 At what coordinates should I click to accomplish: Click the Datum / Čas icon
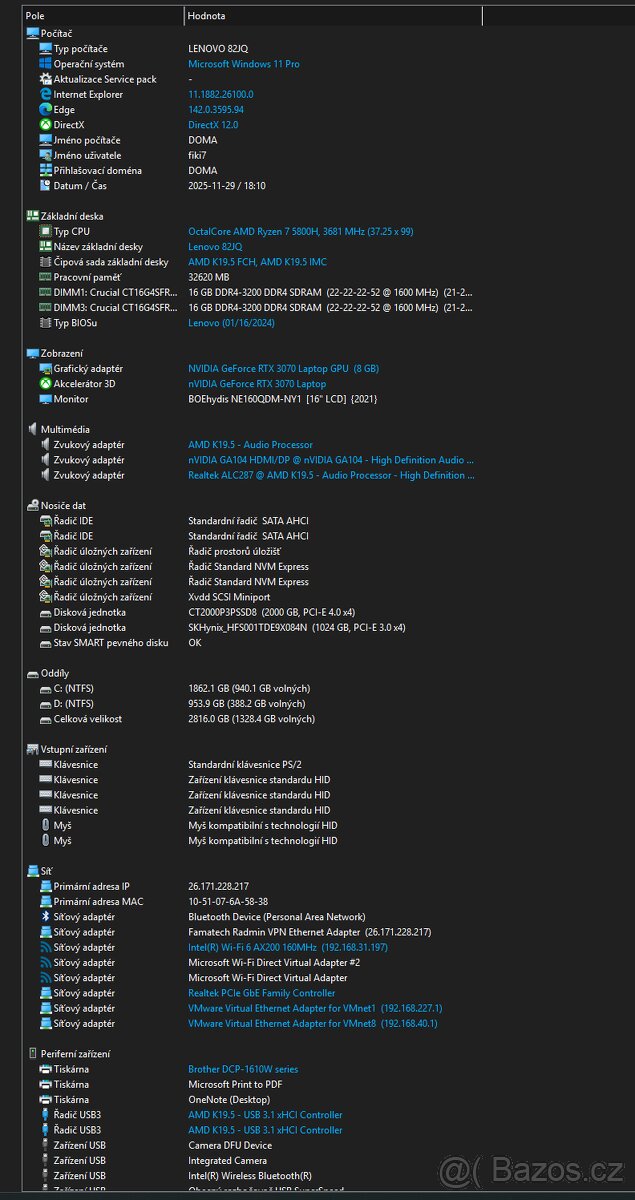45,186
